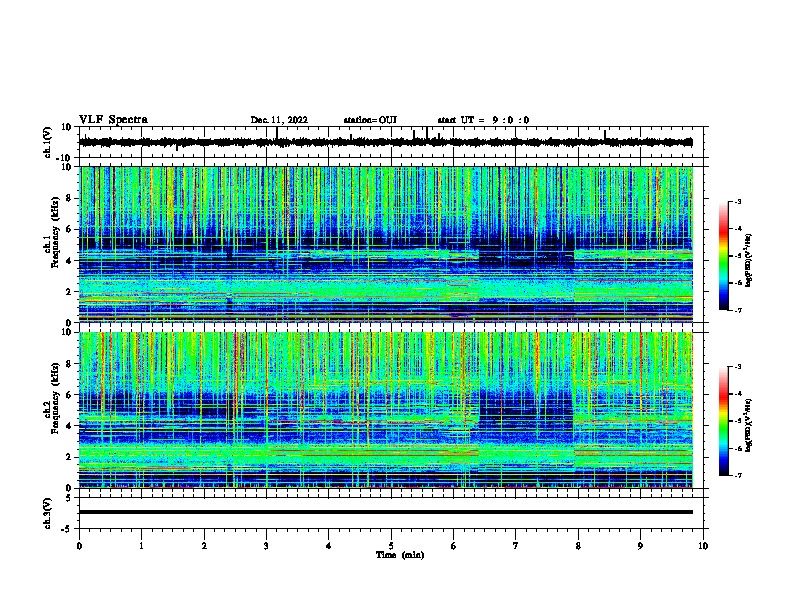792x612 pixels.
Task: Click the ch.3 flat black trace line
Action: (x=386, y=512)
